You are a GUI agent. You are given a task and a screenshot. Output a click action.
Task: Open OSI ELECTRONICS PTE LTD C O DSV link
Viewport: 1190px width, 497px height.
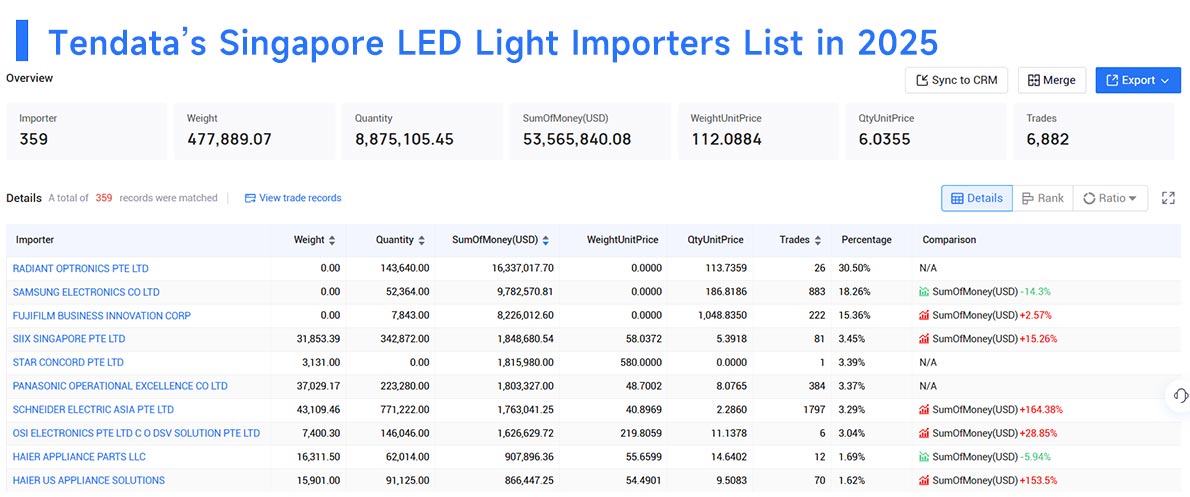click(x=136, y=433)
